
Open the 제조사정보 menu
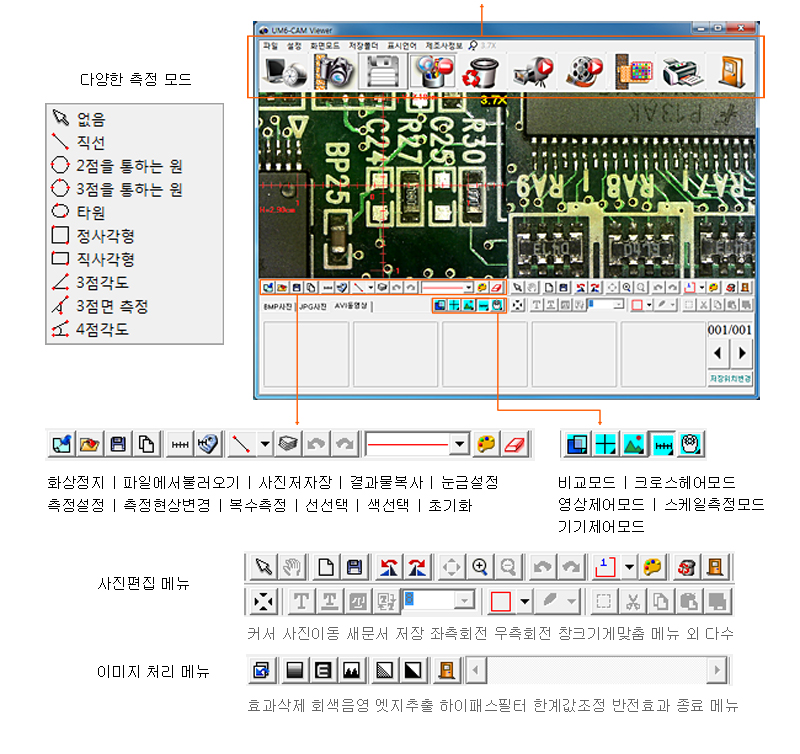tap(444, 46)
